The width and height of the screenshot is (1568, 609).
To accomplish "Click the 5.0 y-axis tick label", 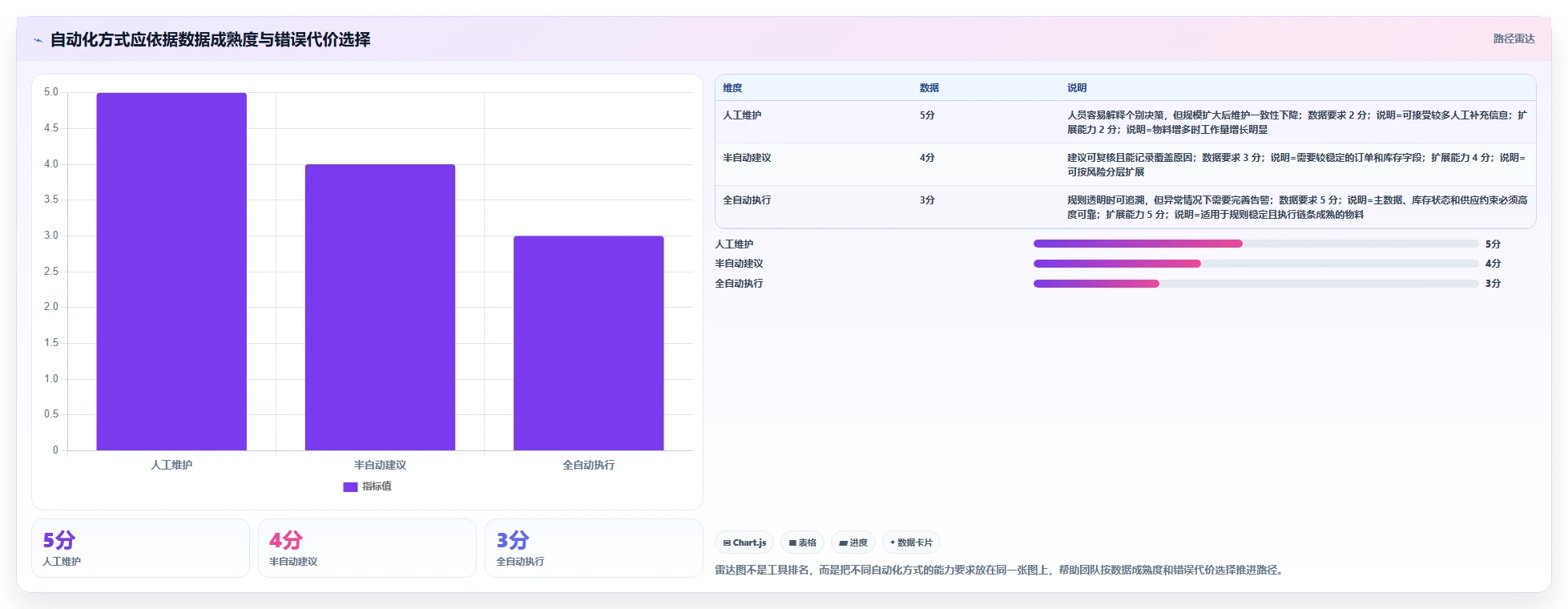I will pos(51,92).
